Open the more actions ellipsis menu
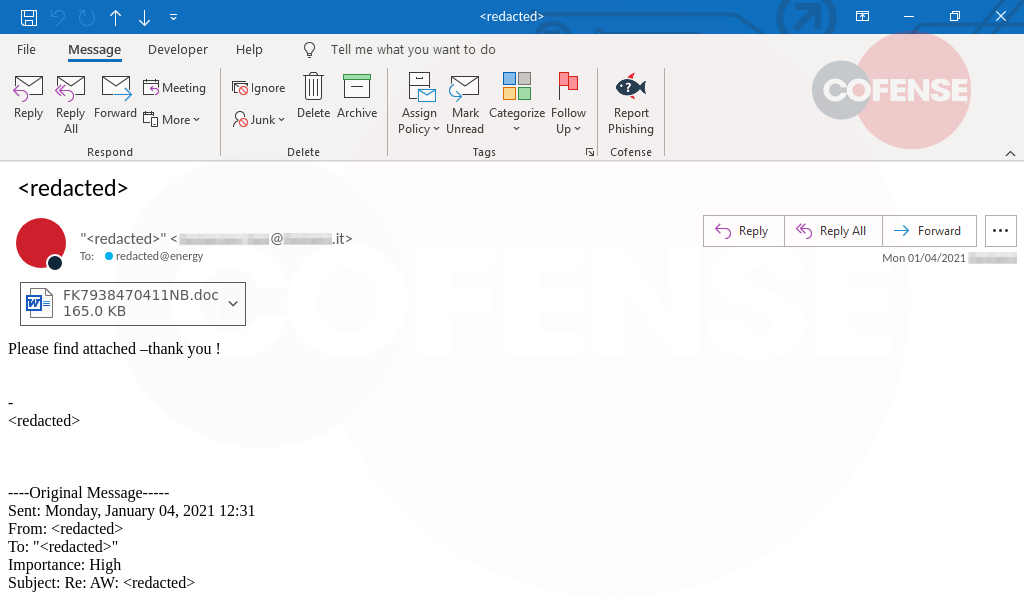The height and width of the screenshot is (601, 1024). [x=1000, y=231]
